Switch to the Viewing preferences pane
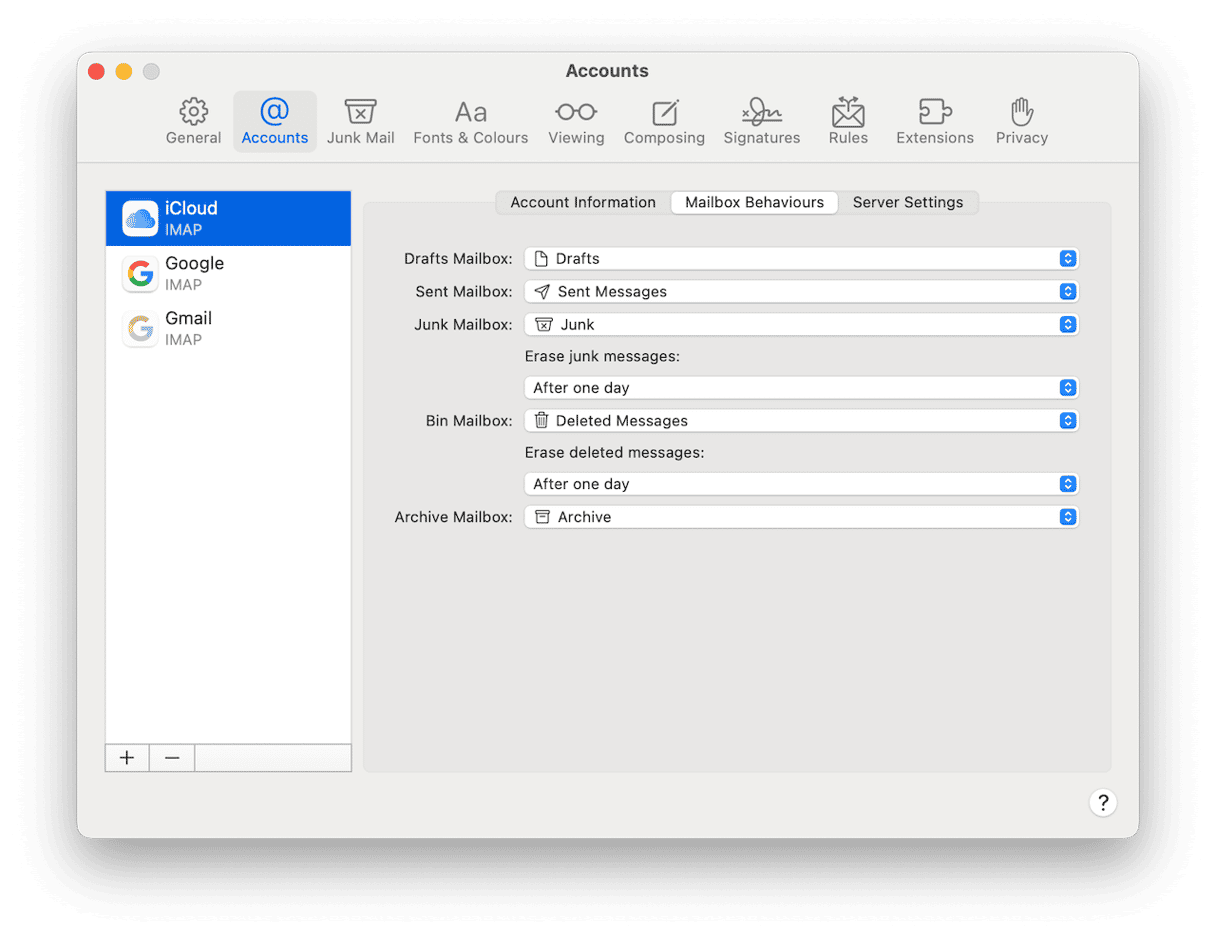The image size is (1216, 940). 576,122
